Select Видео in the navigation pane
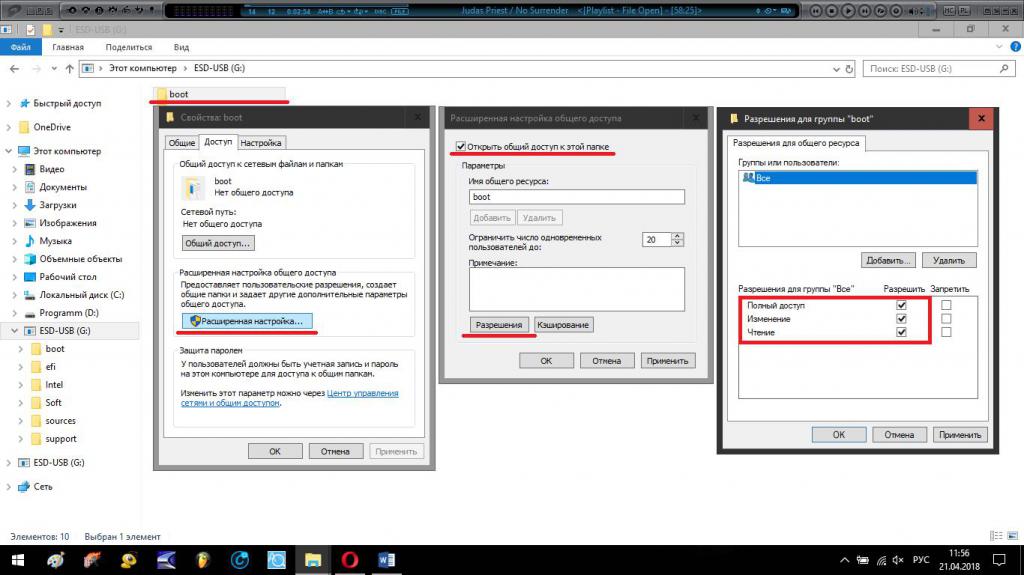This screenshot has height=575, width=1024. coord(52,169)
